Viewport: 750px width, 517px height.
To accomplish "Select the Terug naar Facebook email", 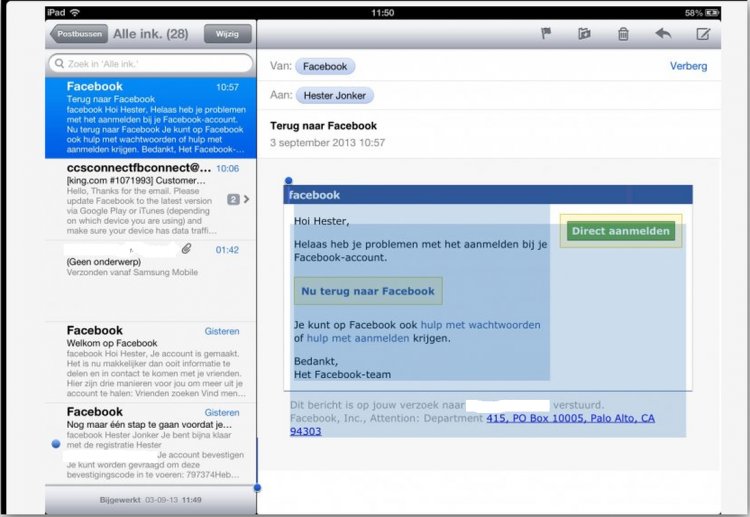I will click(x=151, y=118).
